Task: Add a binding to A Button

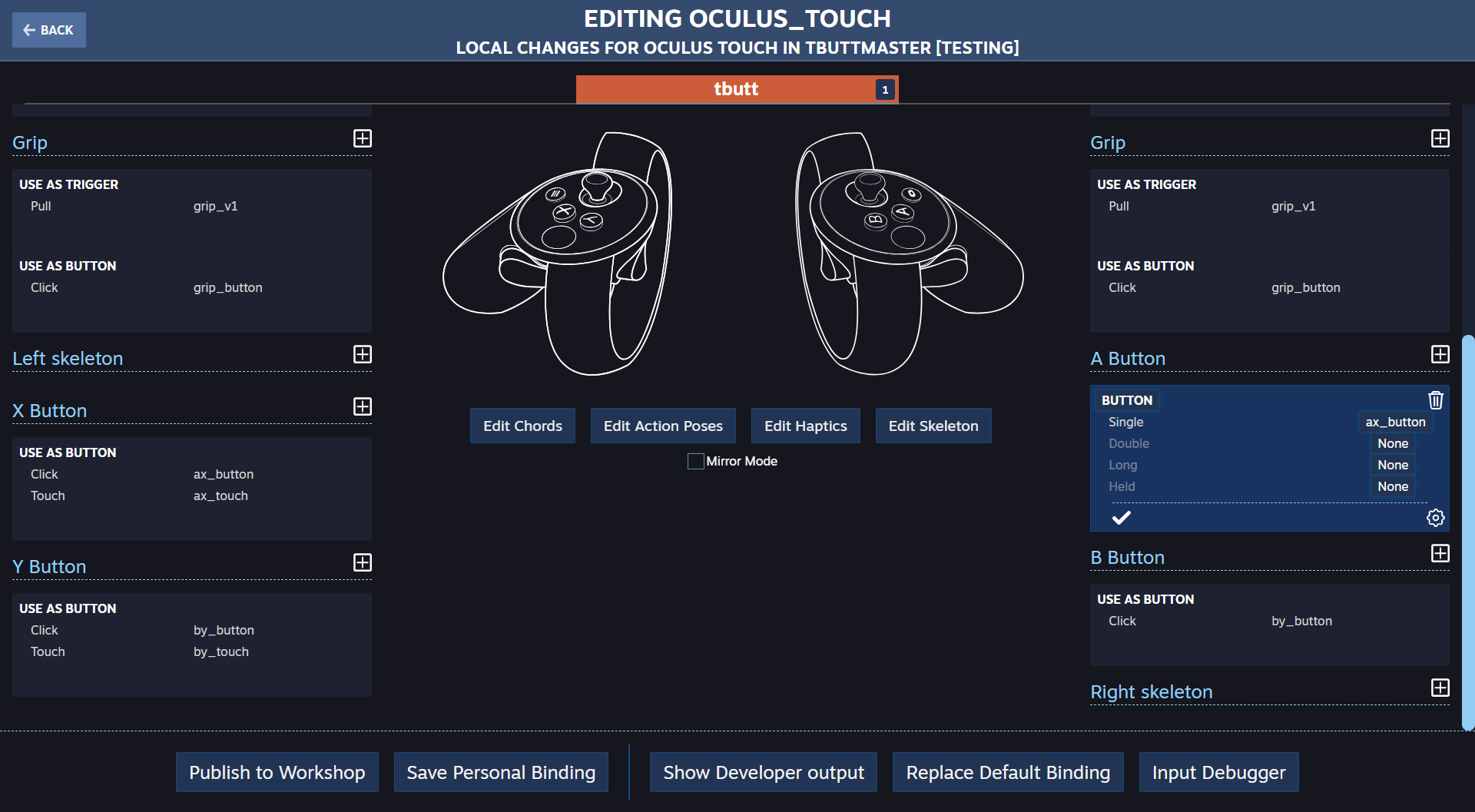Action: click(x=1440, y=354)
